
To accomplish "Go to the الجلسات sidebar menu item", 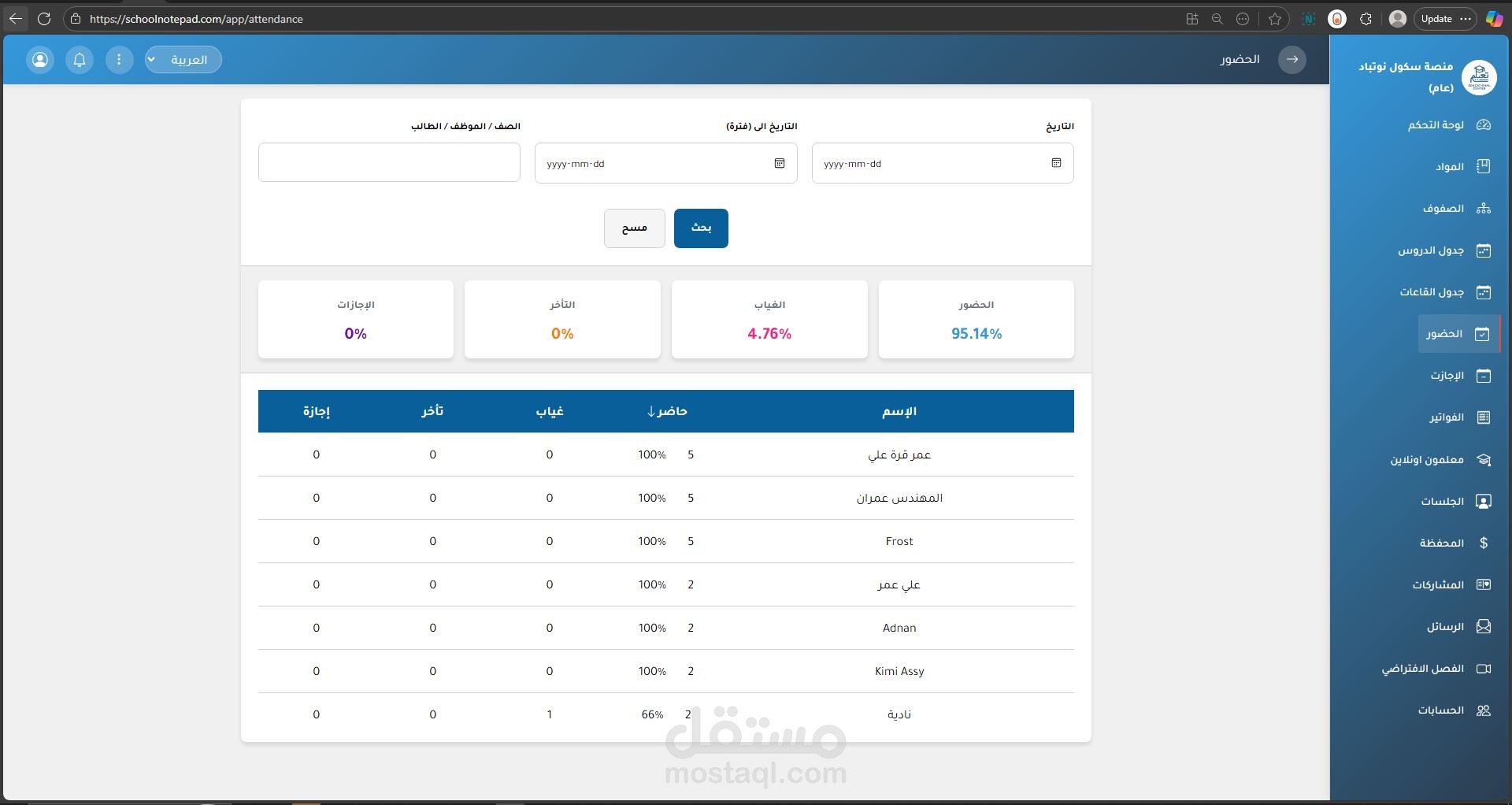I will [x=1456, y=502].
